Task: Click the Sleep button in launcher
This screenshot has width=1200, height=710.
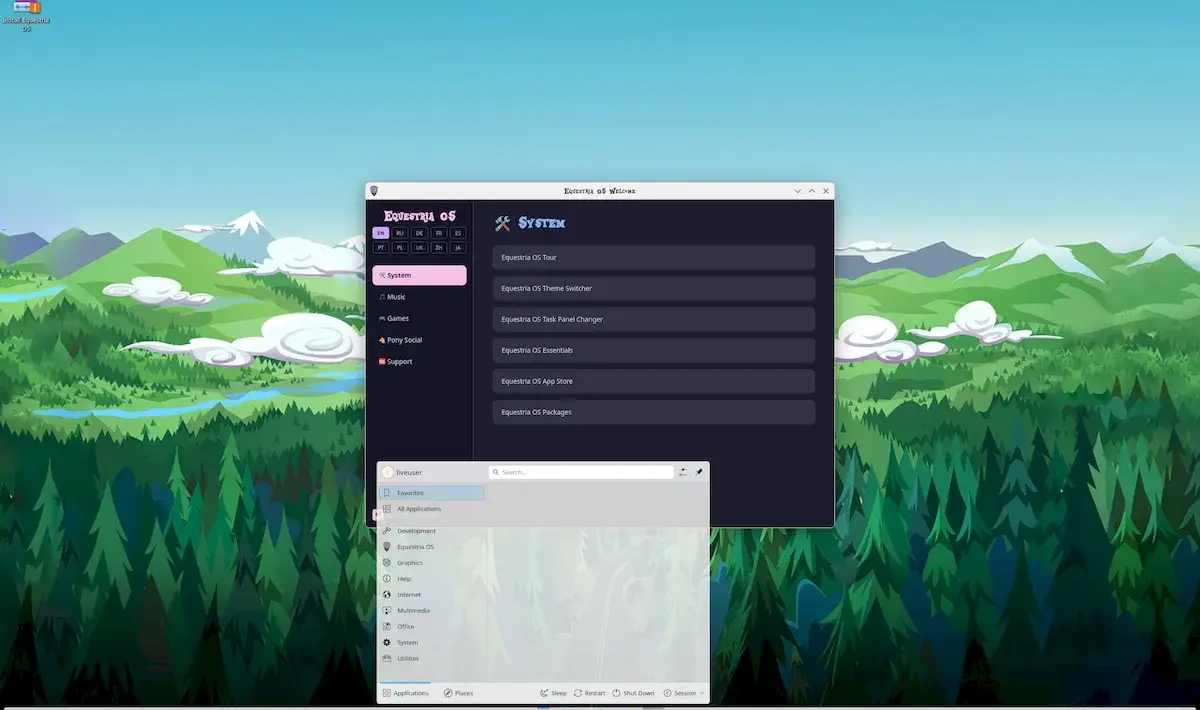Action: tap(553, 693)
